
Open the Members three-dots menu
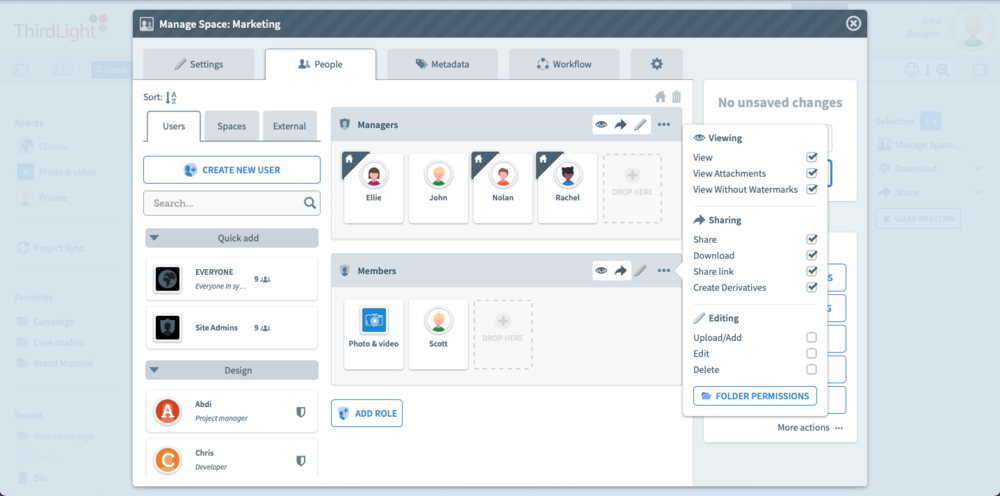pyautogui.click(x=664, y=271)
